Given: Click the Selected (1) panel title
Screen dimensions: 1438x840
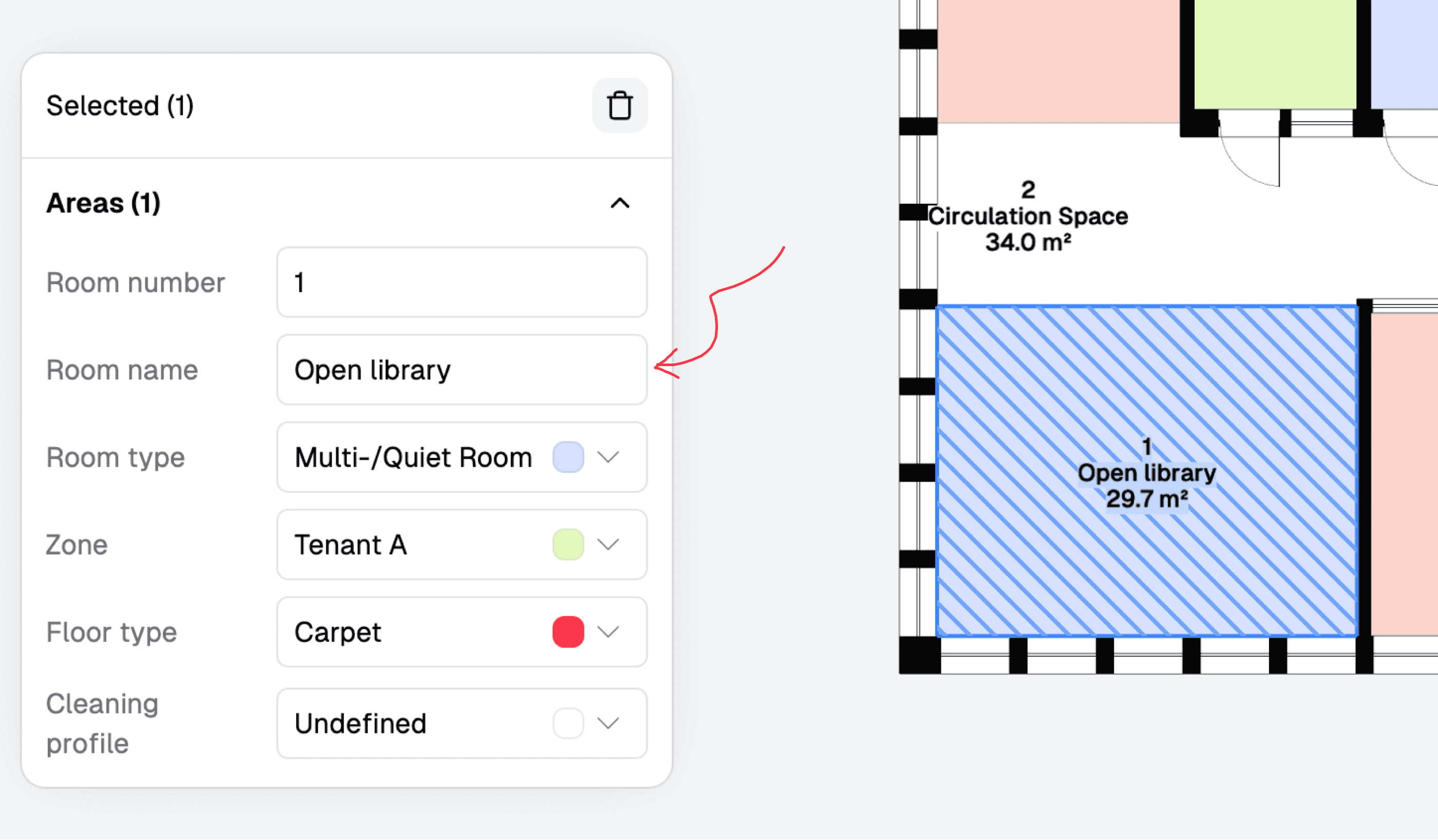Looking at the screenshot, I should click(x=120, y=106).
